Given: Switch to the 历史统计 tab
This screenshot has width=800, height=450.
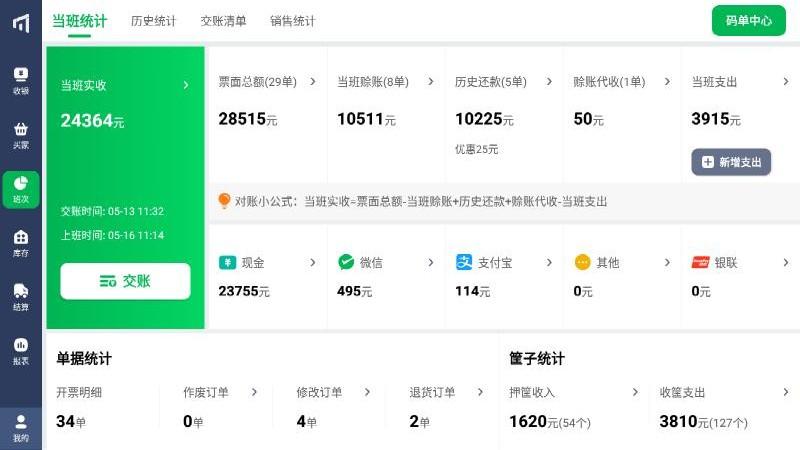Looking at the screenshot, I should click(153, 21).
